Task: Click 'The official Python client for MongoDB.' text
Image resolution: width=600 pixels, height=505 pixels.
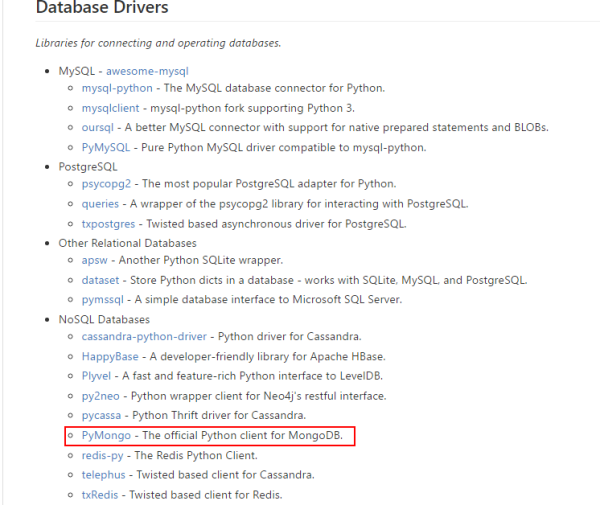Action: coord(243,435)
